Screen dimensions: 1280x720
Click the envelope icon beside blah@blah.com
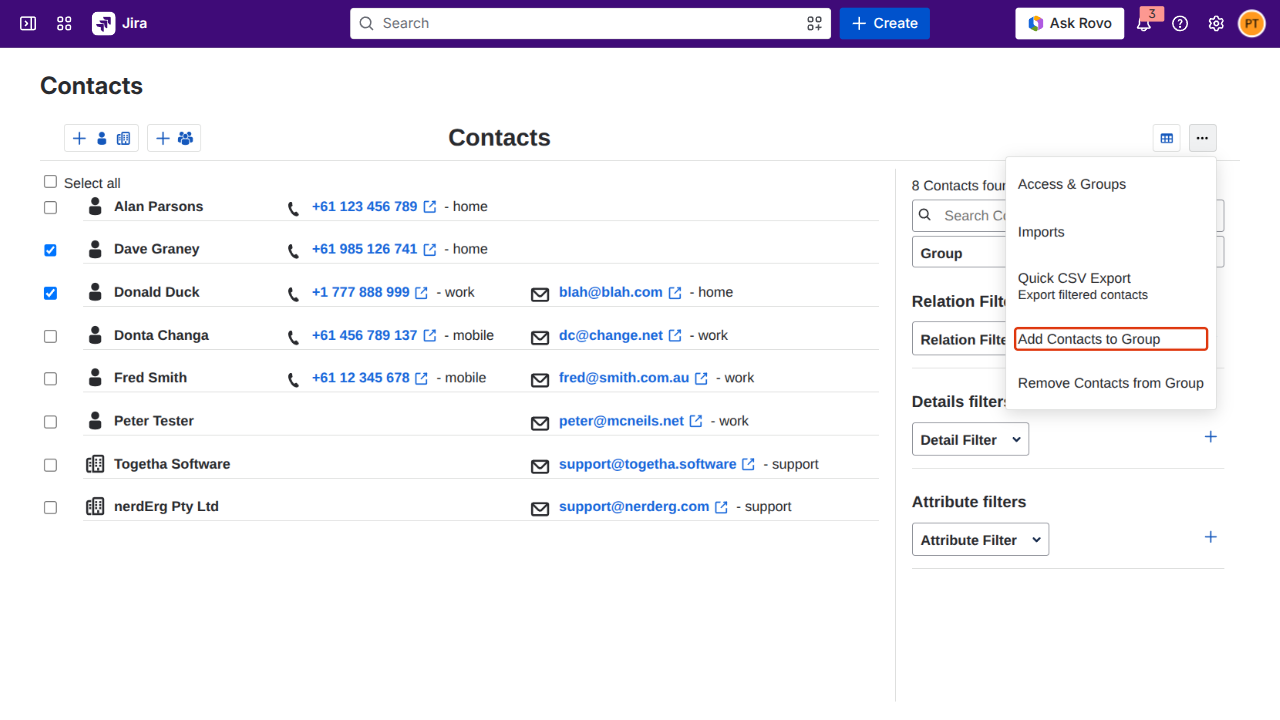pos(540,294)
